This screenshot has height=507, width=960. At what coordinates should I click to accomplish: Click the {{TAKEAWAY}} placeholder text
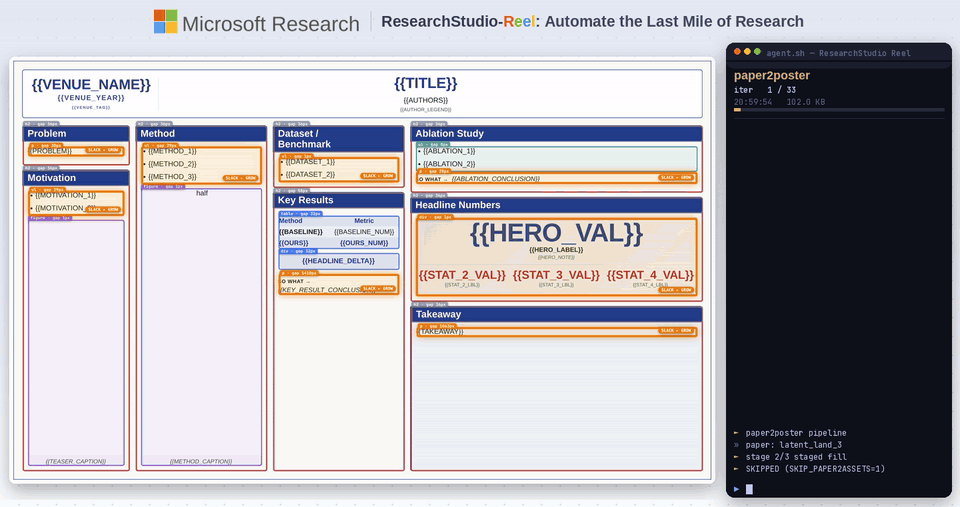tap(441, 331)
